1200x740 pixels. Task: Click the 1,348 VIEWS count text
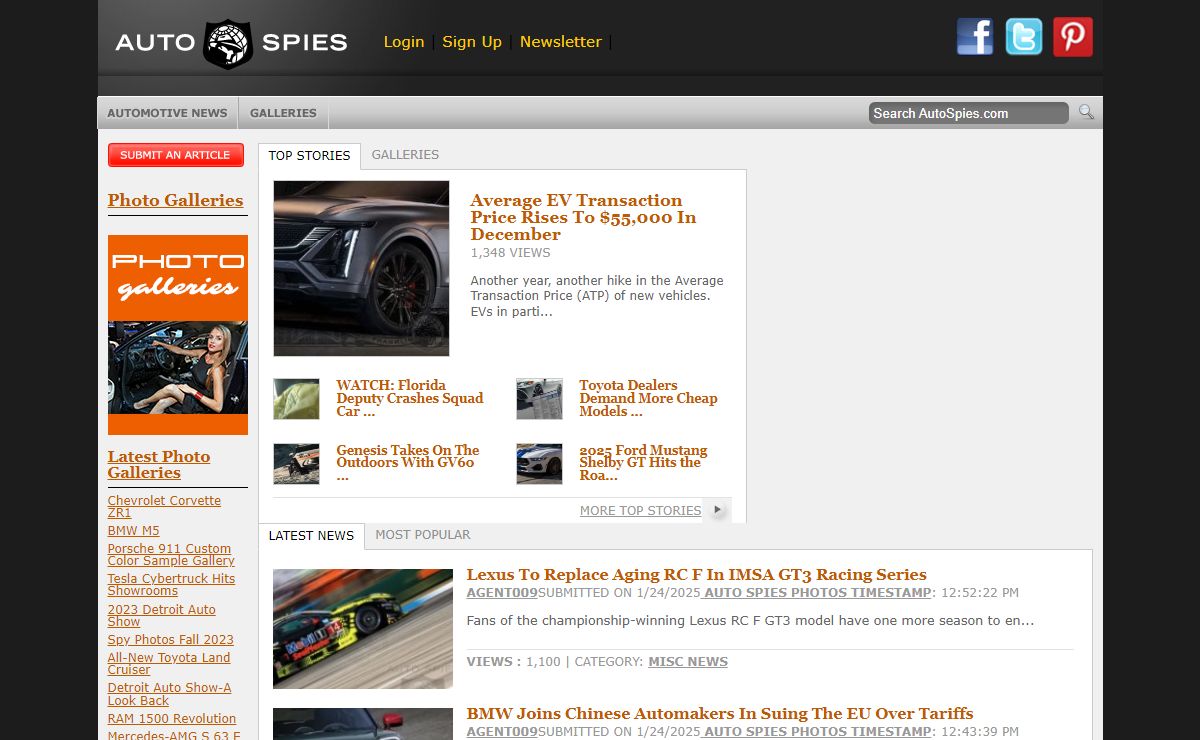coord(510,253)
